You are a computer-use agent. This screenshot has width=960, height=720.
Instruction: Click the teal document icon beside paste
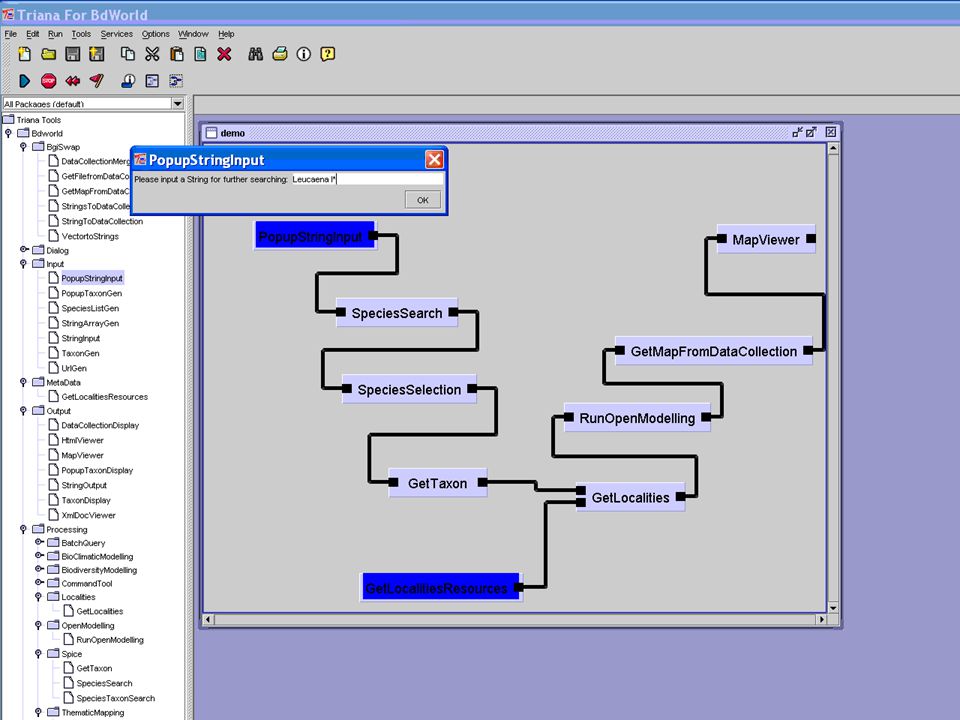(x=200, y=54)
